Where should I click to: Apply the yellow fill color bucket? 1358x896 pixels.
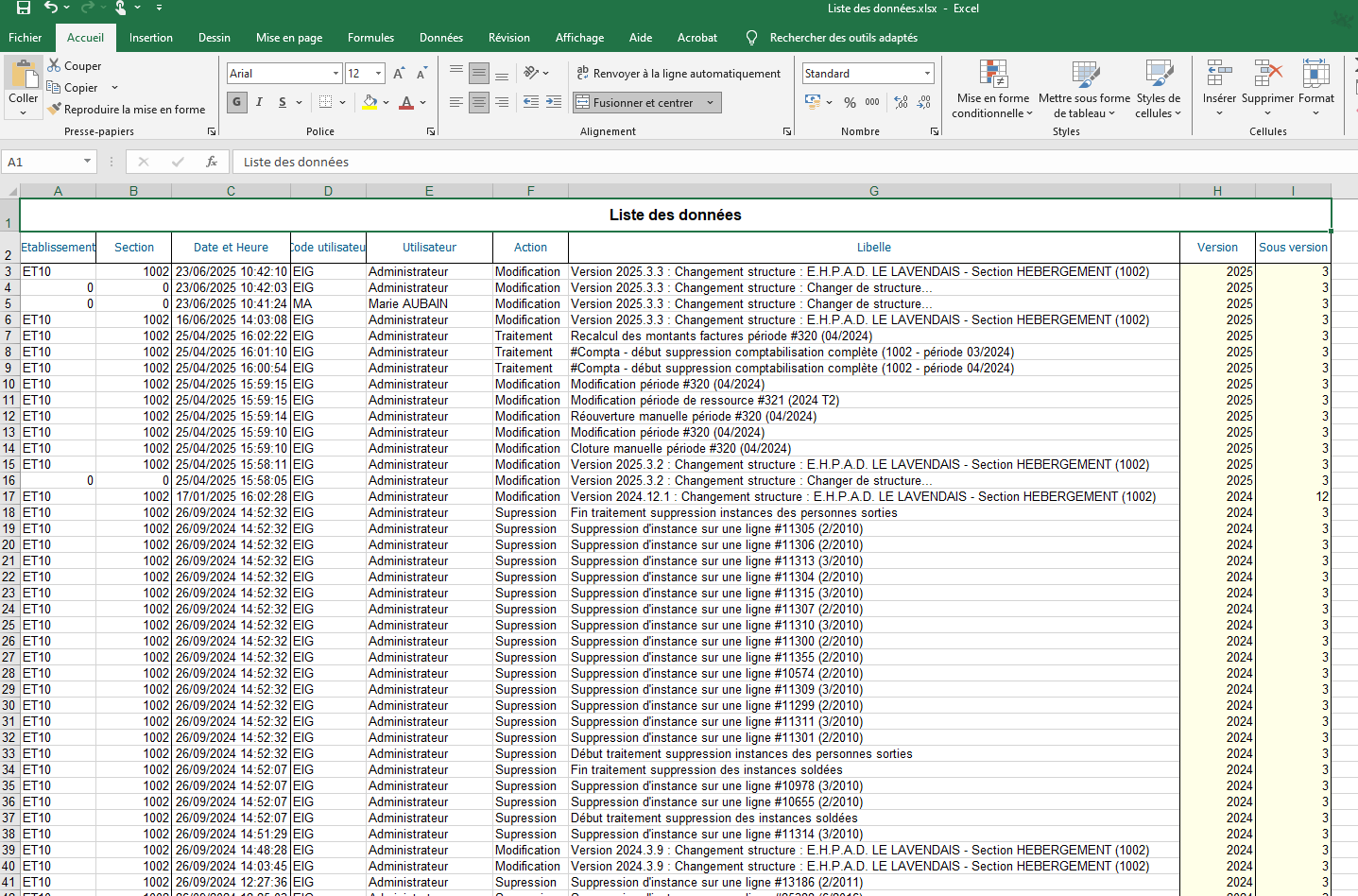click(x=370, y=102)
